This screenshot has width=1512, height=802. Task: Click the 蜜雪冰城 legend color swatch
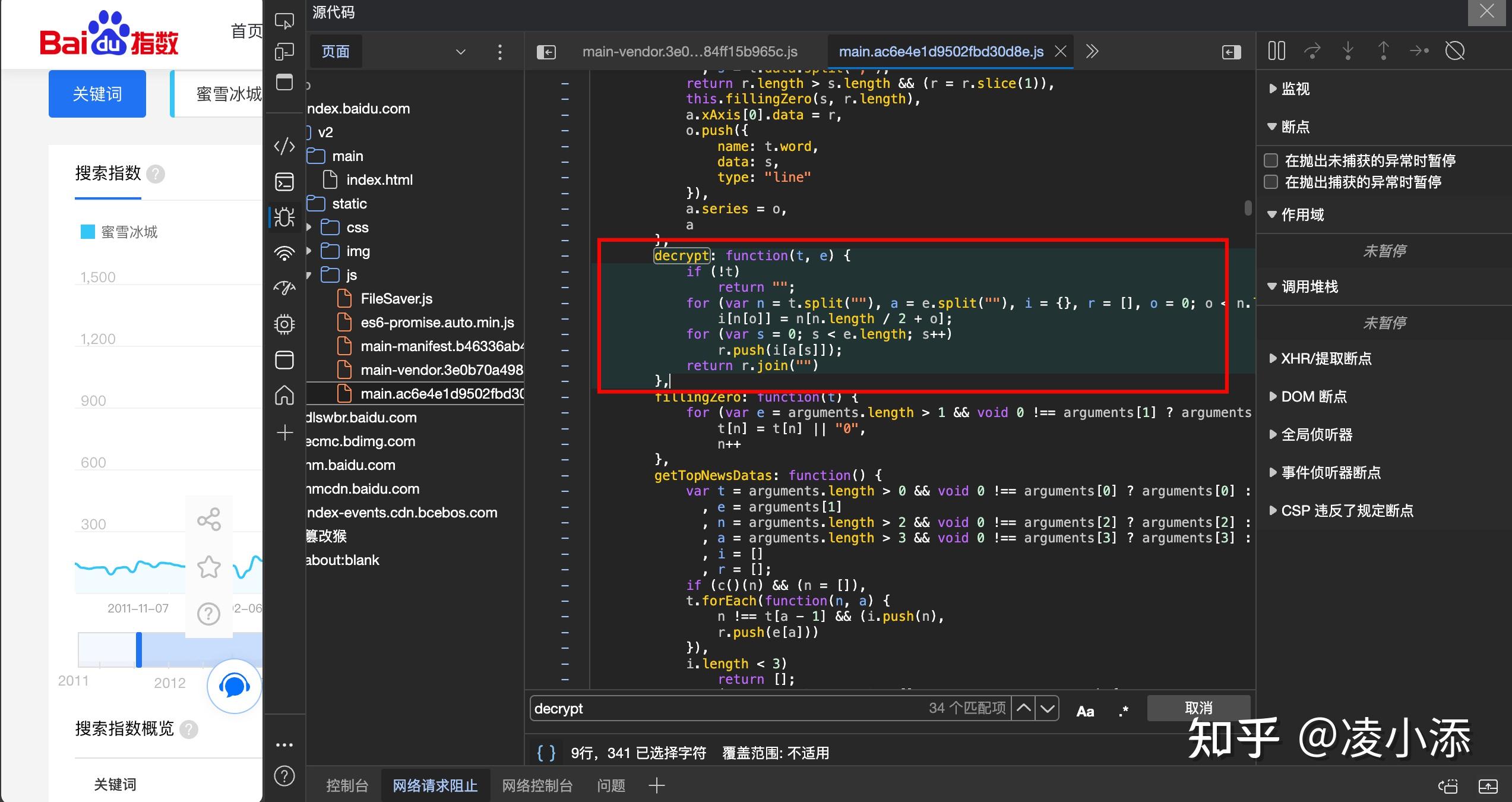[x=88, y=231]
